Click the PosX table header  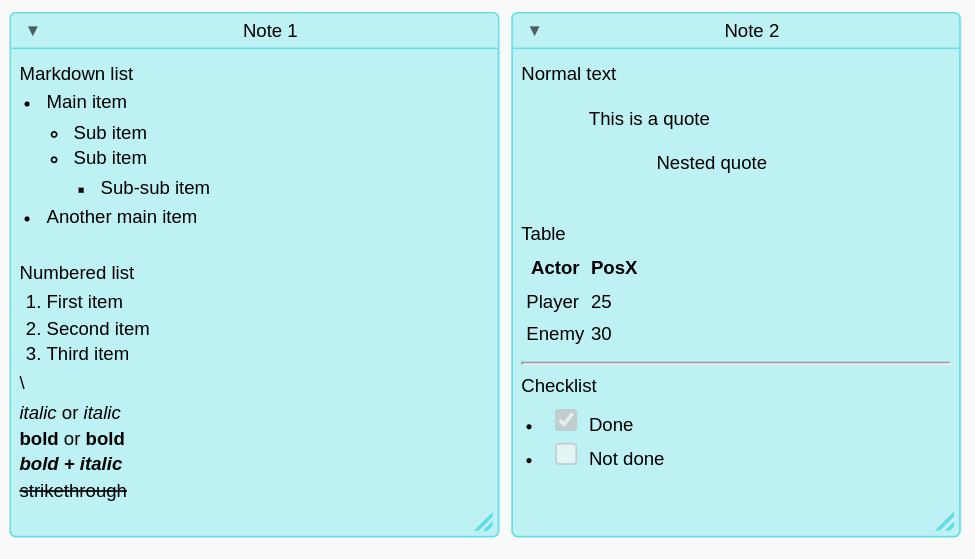coord(614,268)
